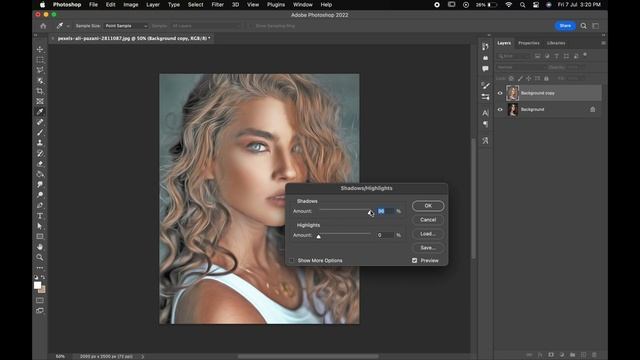The image size is (640, 360).
Task: Open the Sample Size dropdown
Action: coord(126,26)
